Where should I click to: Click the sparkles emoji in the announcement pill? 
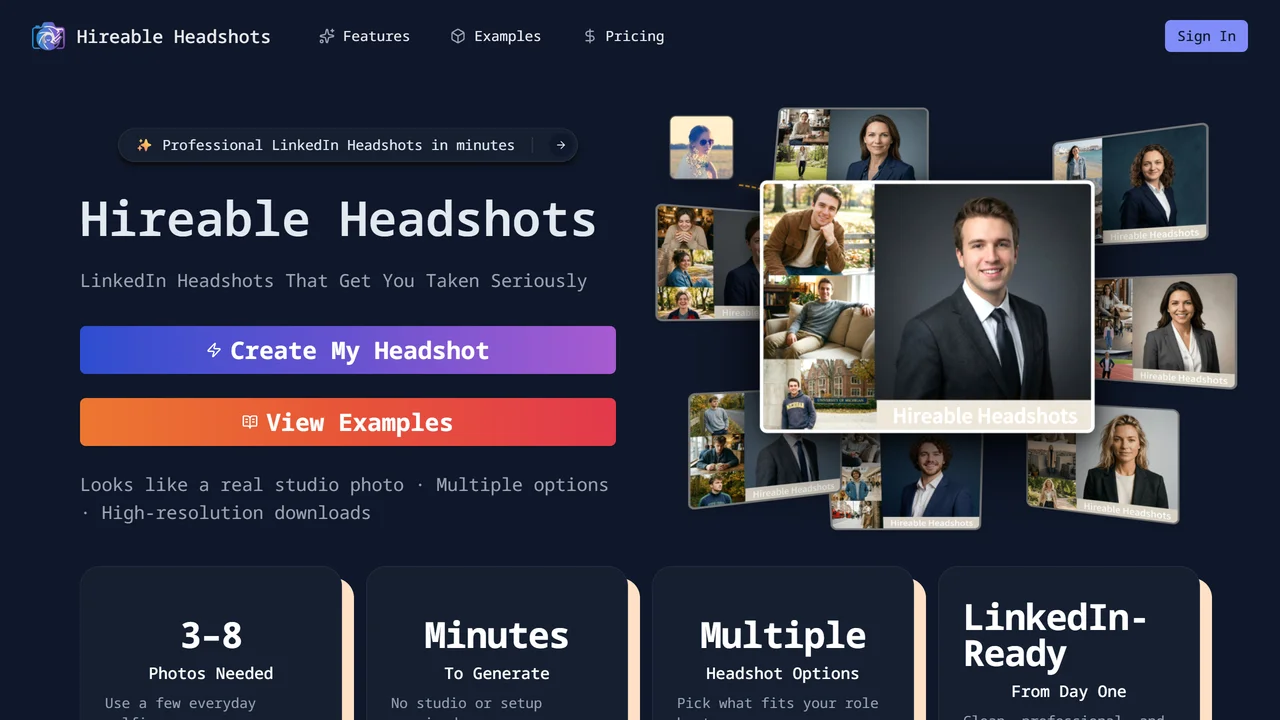(x=144, y=145)
